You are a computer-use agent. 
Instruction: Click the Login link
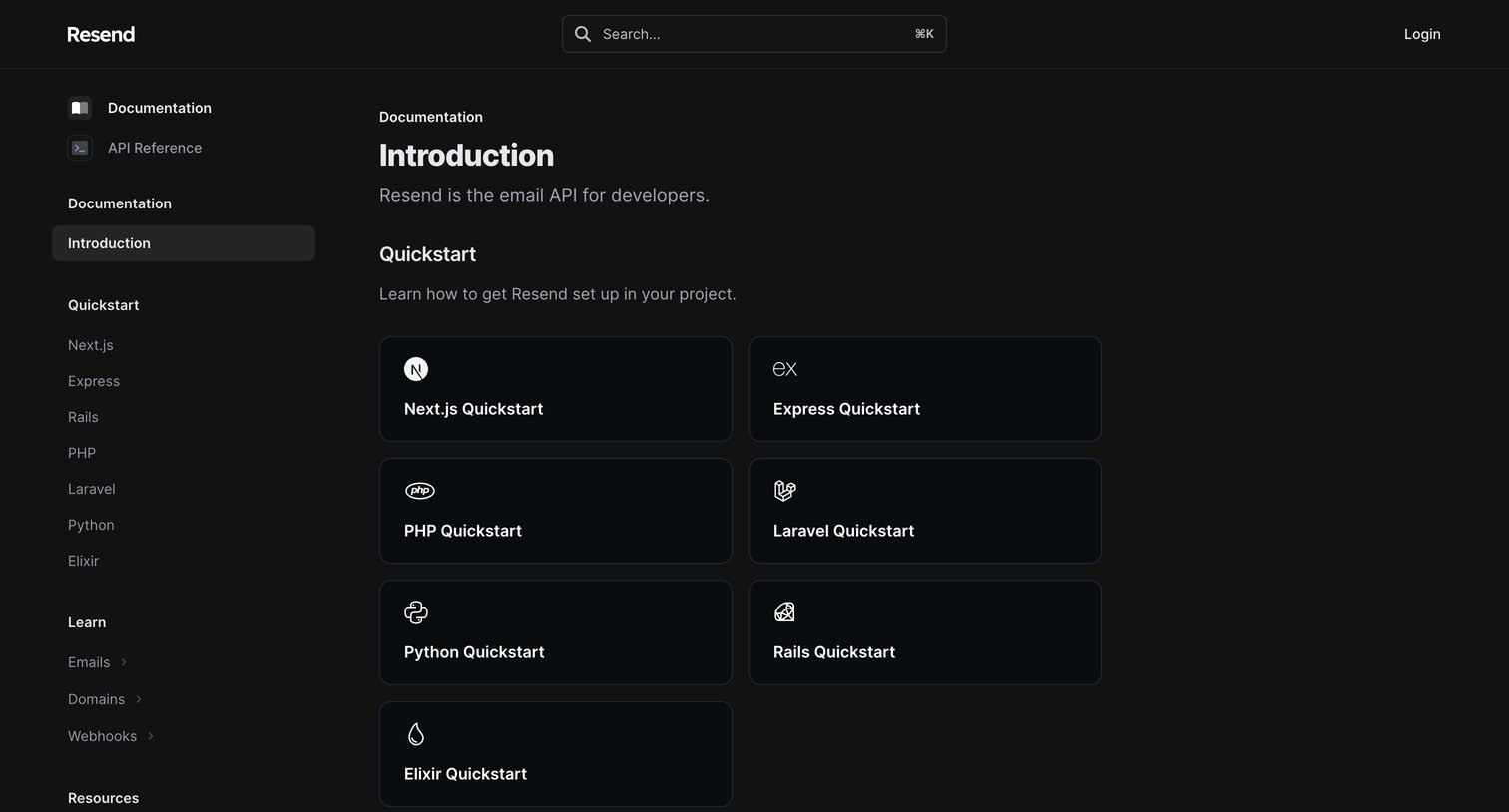[1422, 34]
